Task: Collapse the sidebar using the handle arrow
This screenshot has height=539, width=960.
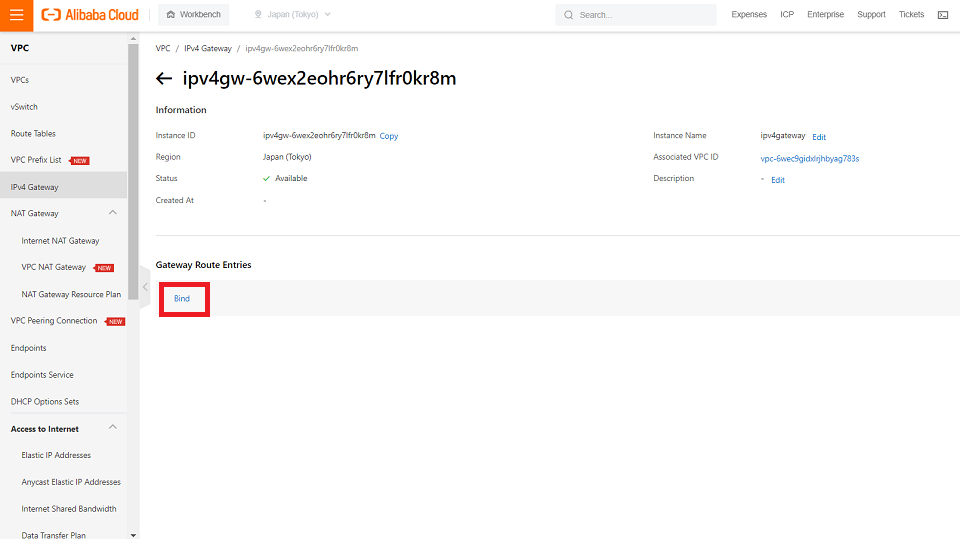Action: click(145, 287)
